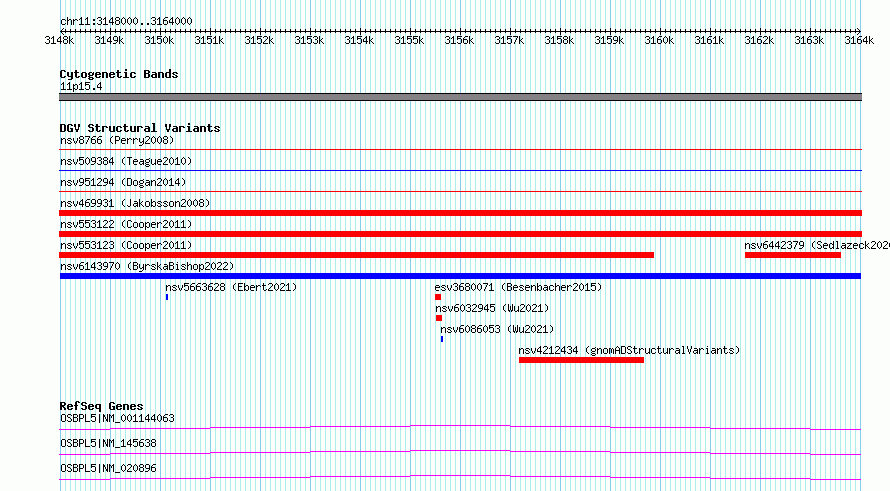
Task: Click the 3156k ruler position
Action: pos(459,40)
